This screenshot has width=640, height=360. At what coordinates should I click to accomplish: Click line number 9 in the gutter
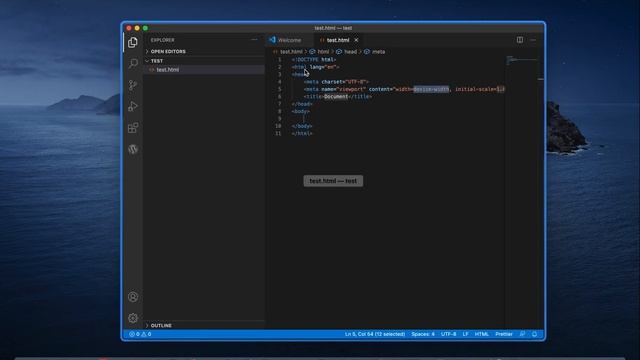pyautogui.click(x=280, y=119)
